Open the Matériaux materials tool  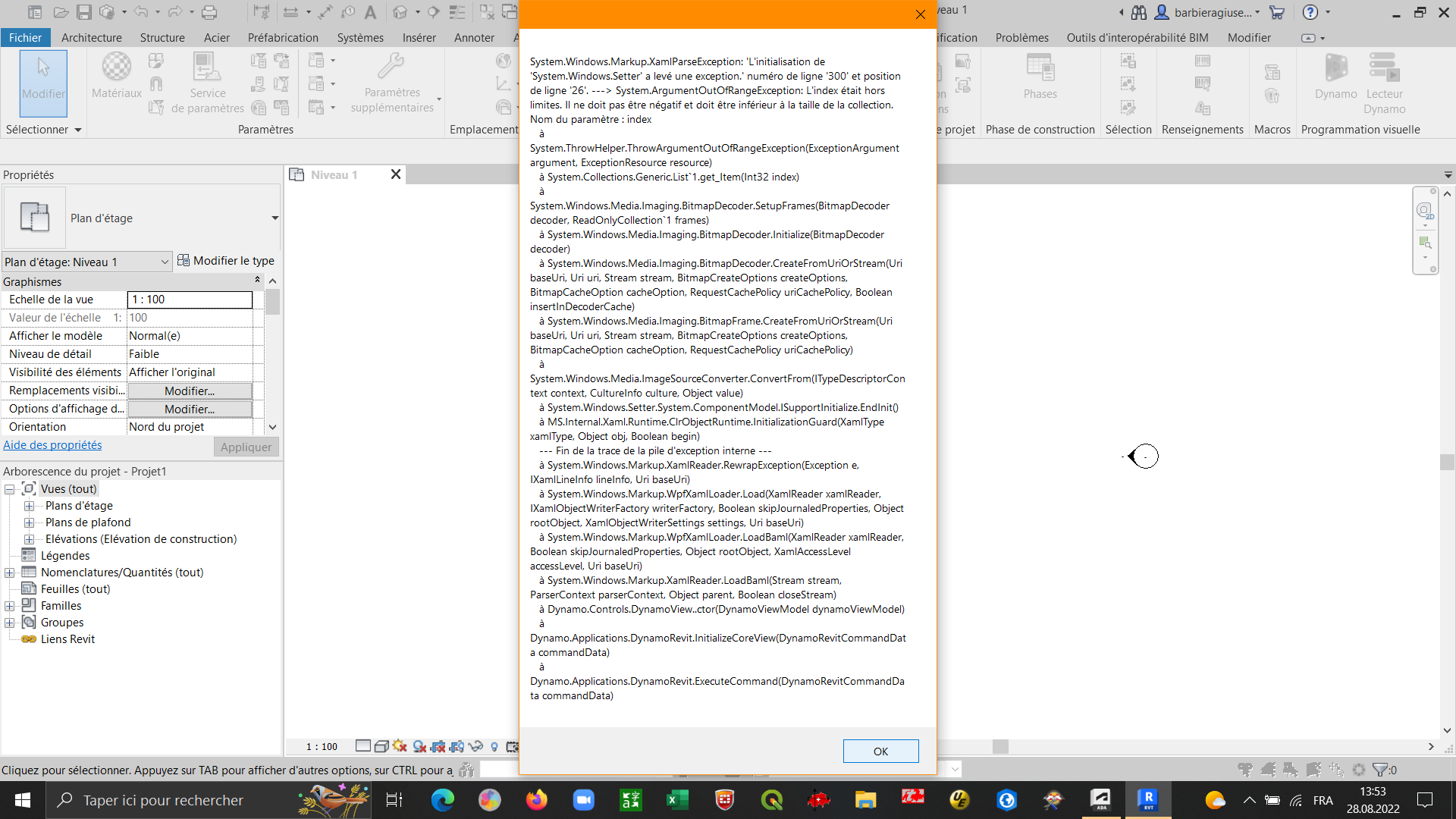(x=117, y=76)
